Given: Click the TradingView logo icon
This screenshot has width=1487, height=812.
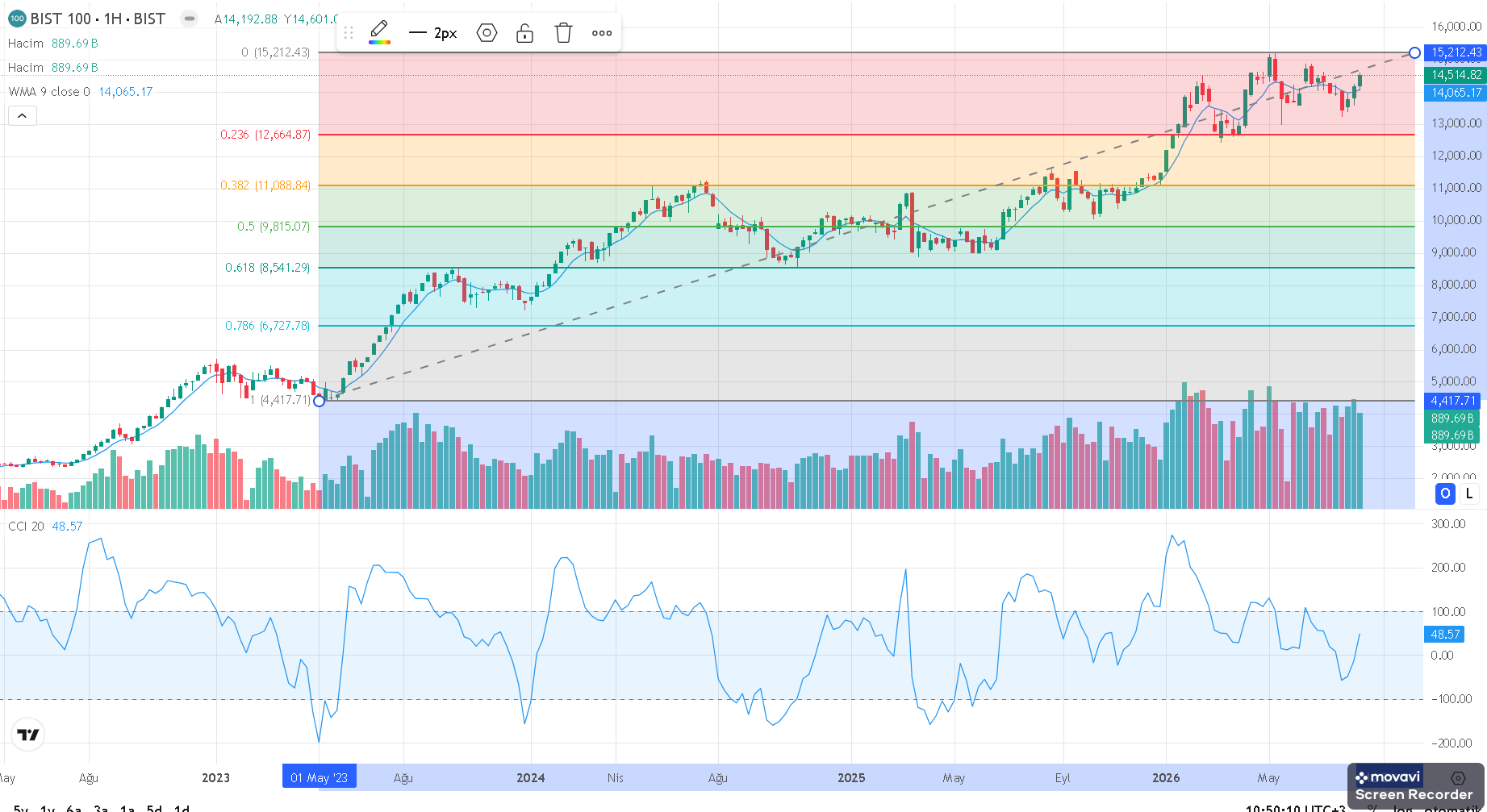Looking at the screenshot, I should pos(28,735).
